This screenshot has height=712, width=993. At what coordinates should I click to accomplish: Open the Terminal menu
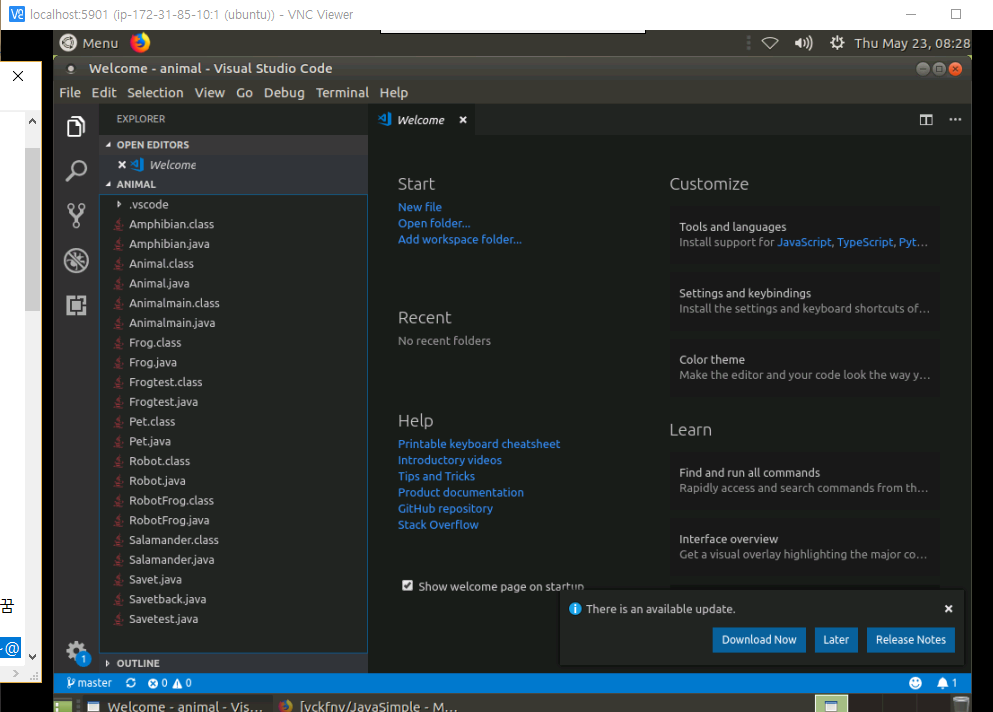tap(342, 92)
